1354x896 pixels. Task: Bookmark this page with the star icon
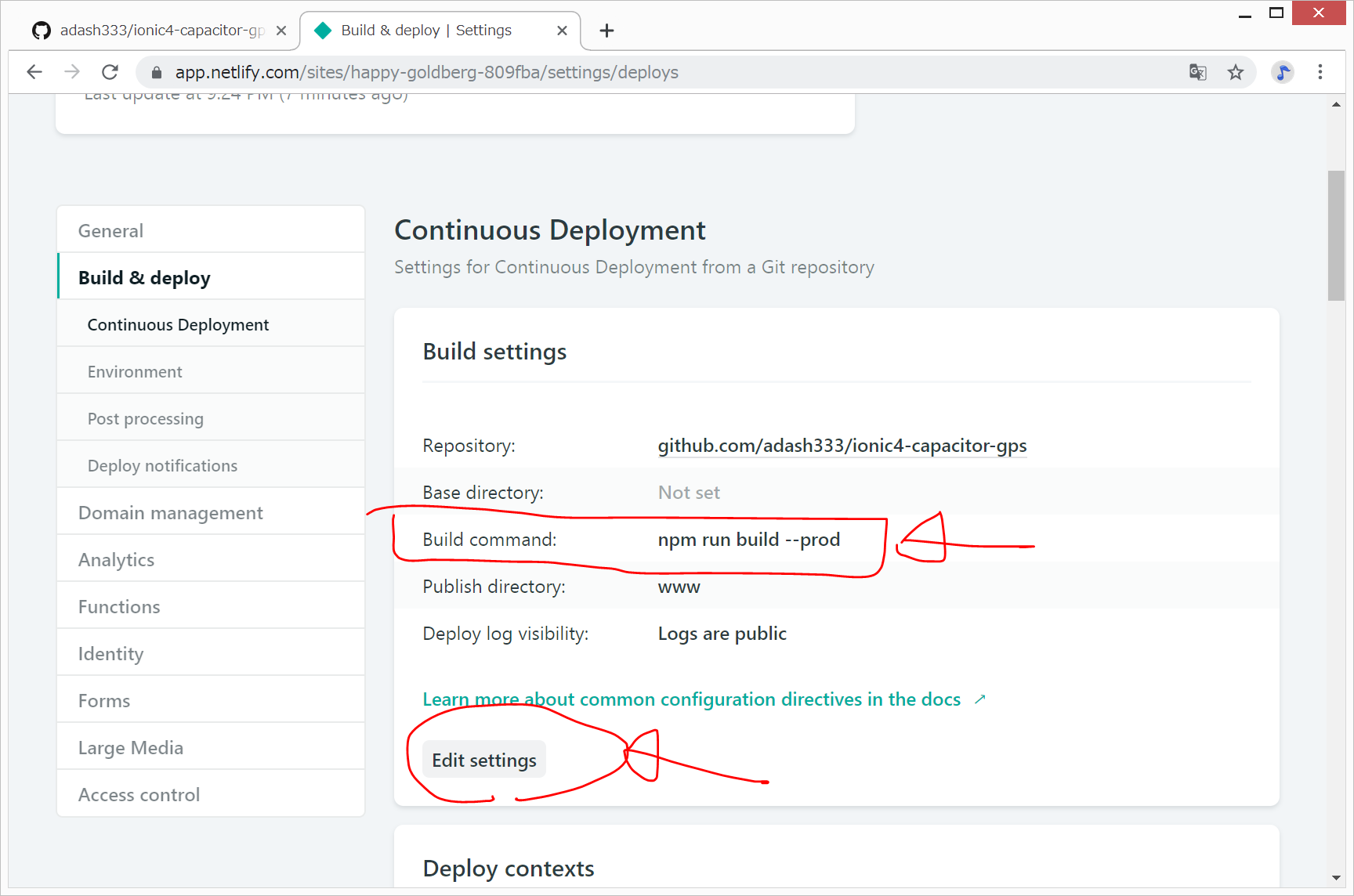[x=1236, y=72]
